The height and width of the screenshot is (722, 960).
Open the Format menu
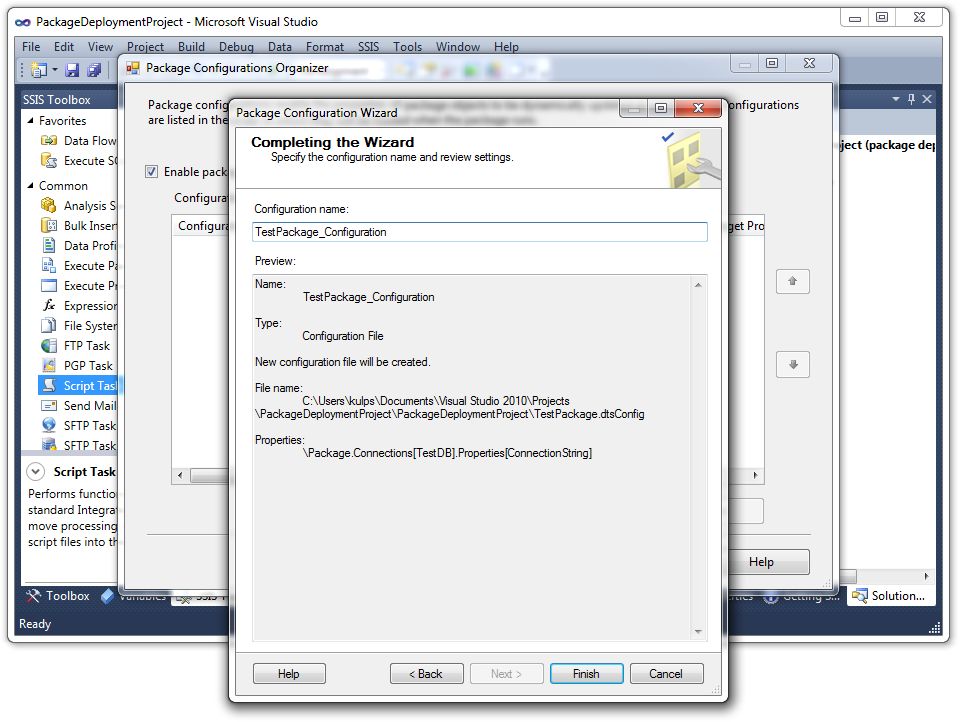pyautogui.click(x=324, y=47)
